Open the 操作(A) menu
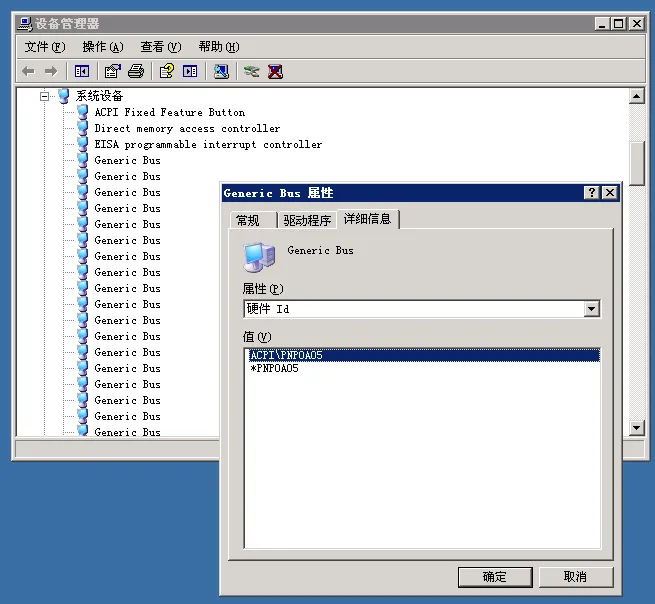This screenshot has height=604, width=655. point(103,47)
